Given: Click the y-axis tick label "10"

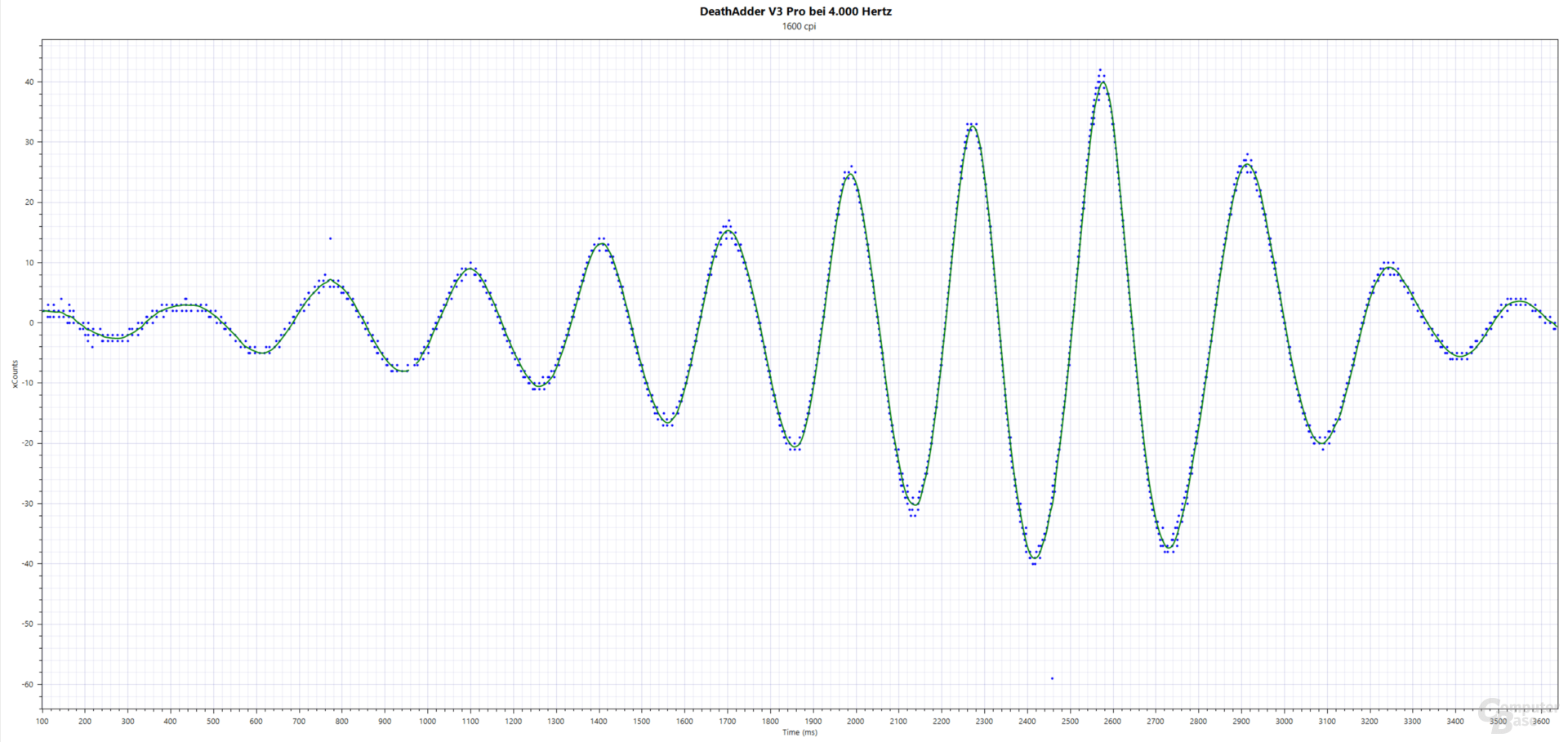Looking at the screenshot, I should click(x=29, y=263).
